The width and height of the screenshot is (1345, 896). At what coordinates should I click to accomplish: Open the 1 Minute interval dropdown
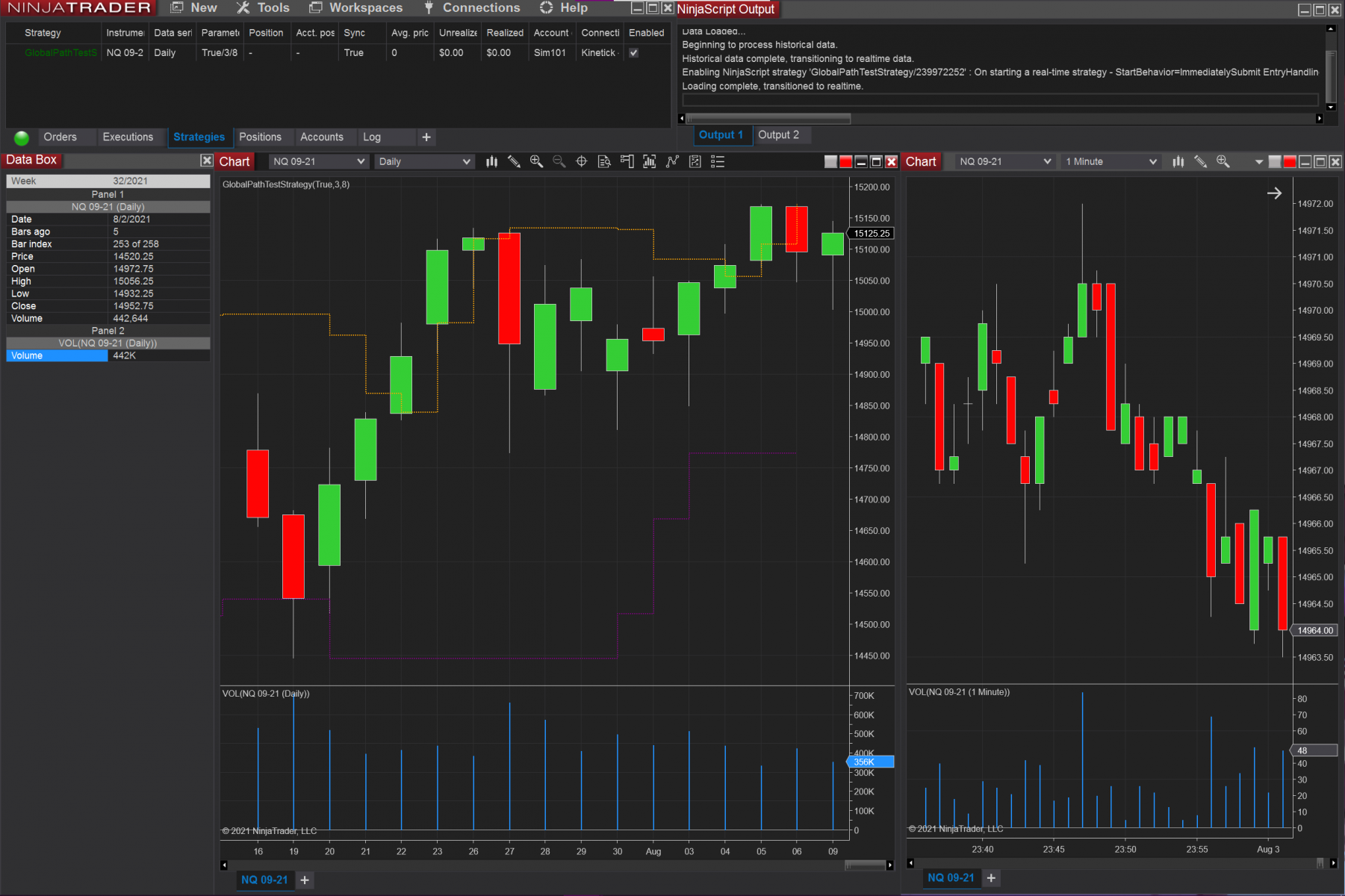[x=1111, y=161]
